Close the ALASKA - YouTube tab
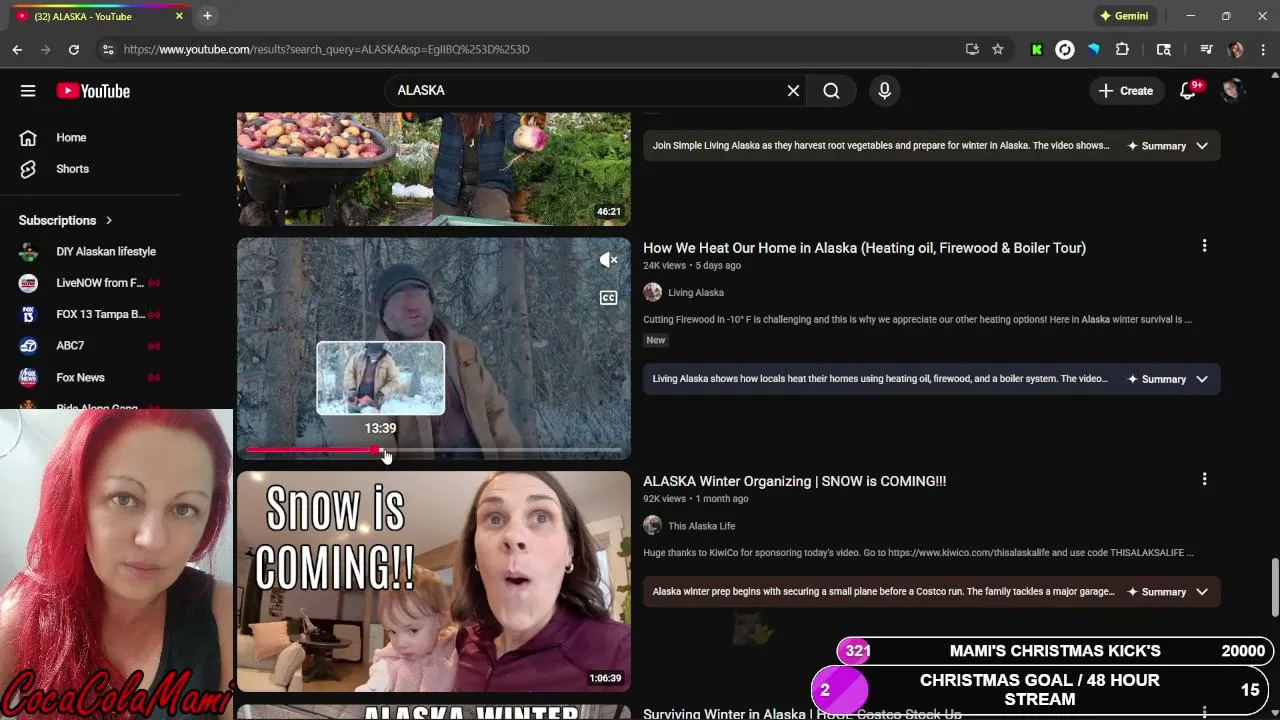Image resolution: width=1280 pixels, height=720 pixels. (179, 16)
